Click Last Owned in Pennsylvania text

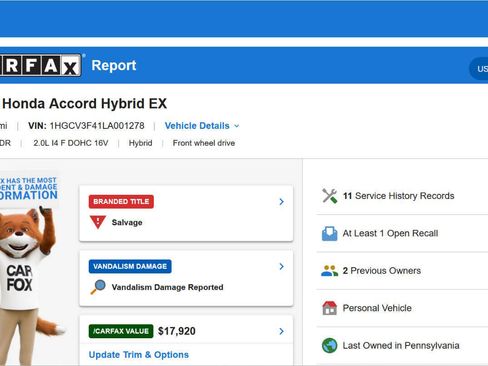401,345
